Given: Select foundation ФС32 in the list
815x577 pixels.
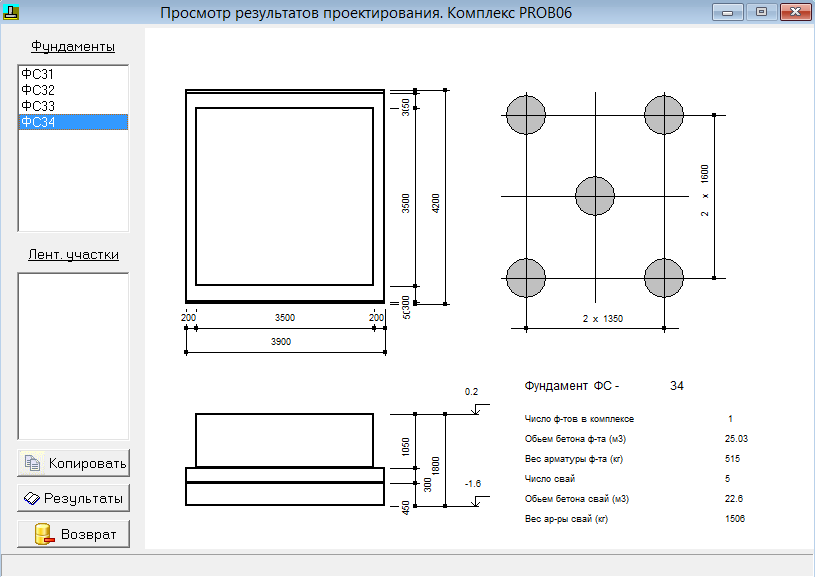Looking at the screenshot, I should (x=73, y=90).
